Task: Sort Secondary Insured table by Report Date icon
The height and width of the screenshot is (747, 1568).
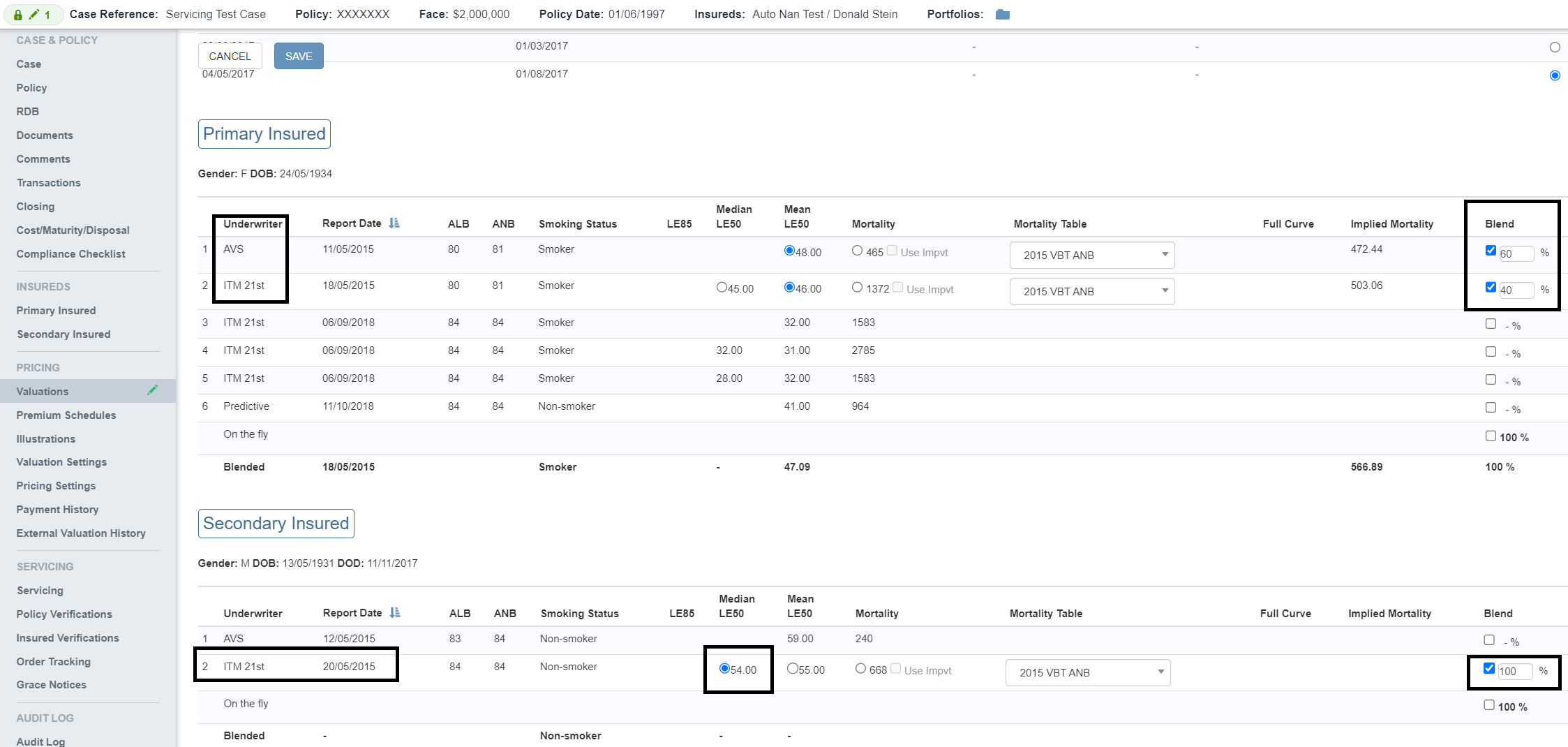Action: click(395, 613)
